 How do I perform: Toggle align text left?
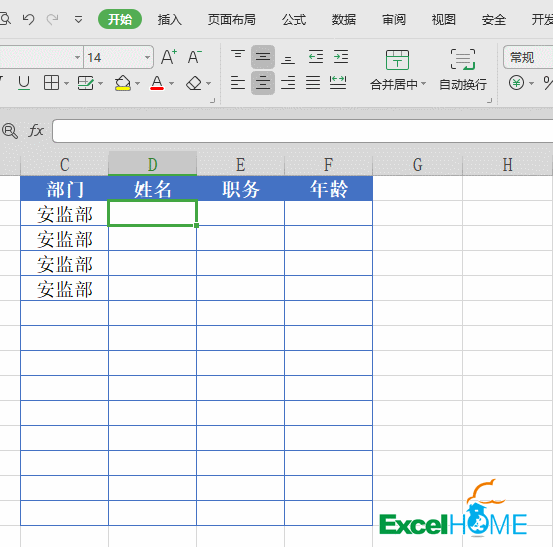(x=238, y=83)
